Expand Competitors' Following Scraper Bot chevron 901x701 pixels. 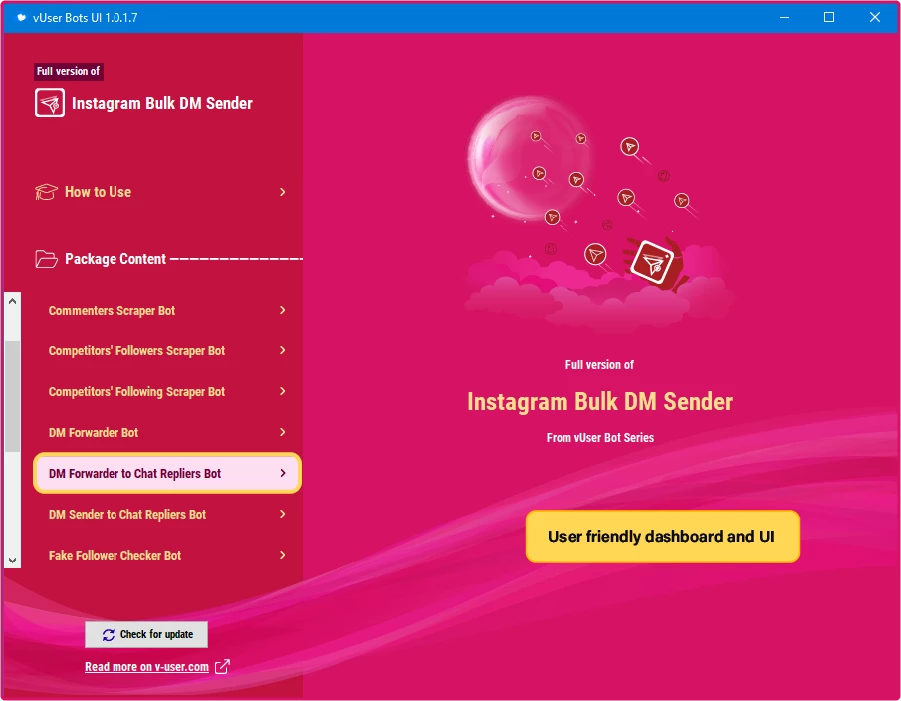283,391
